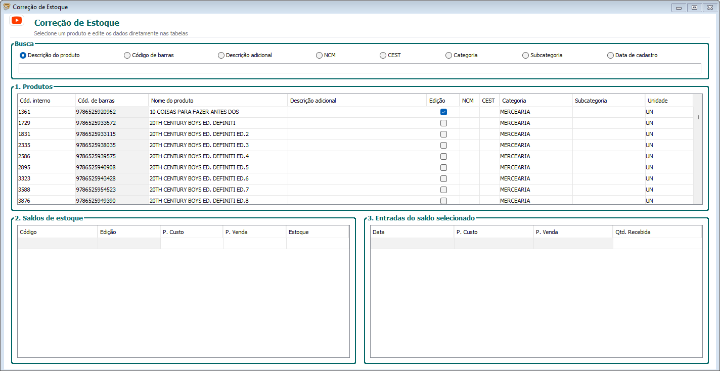Click 'P. Venda' header in 'Saldos de estoque'
The height and width of the screenshot is (371, 720).
255,232
